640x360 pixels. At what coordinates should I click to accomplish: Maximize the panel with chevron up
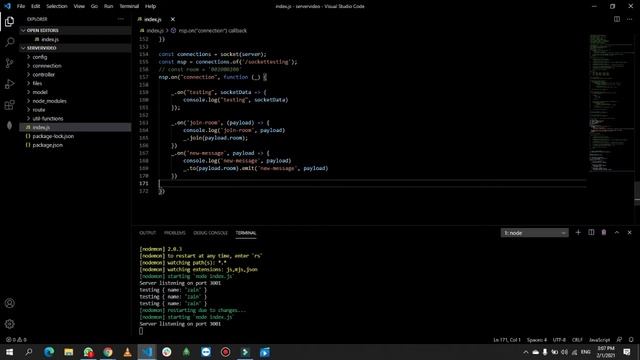pos(617,233)
